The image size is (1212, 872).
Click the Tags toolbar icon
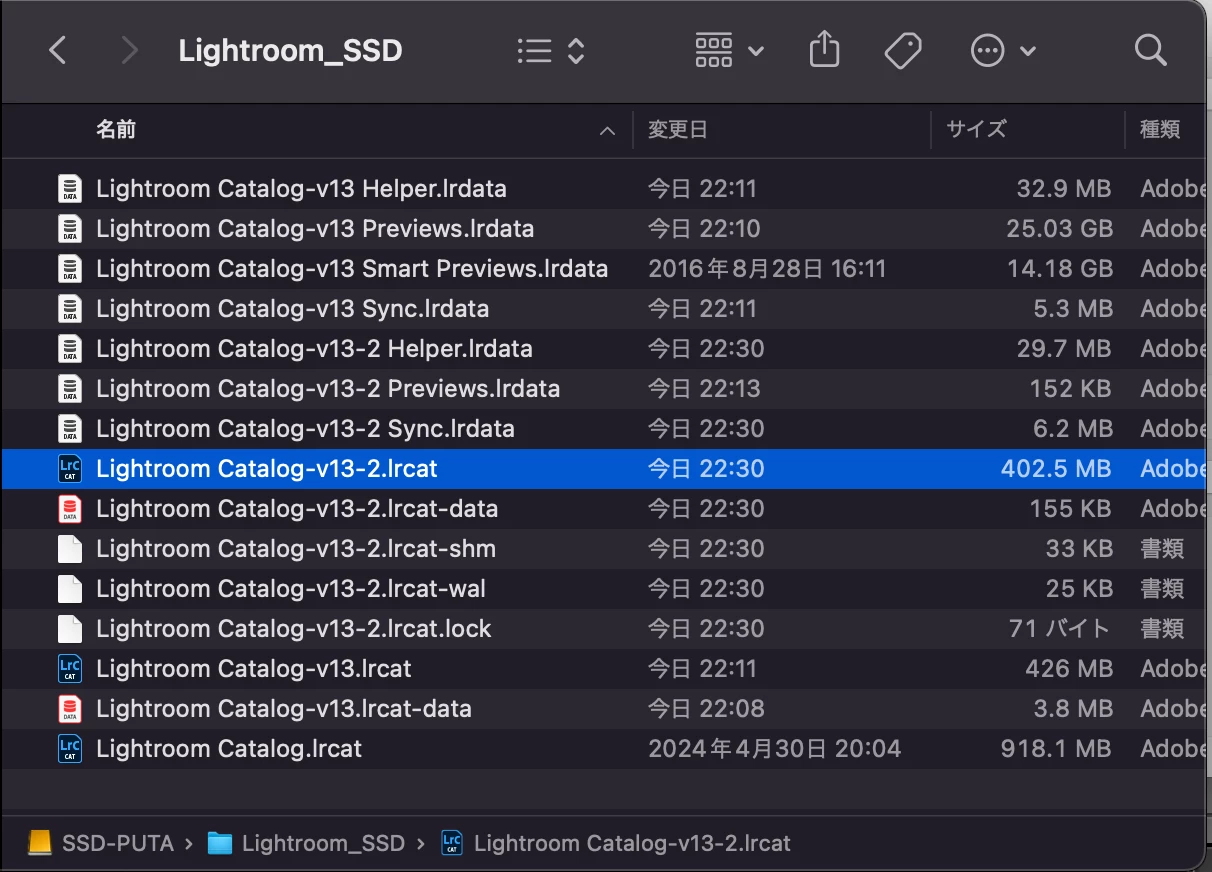coord(903,51)
